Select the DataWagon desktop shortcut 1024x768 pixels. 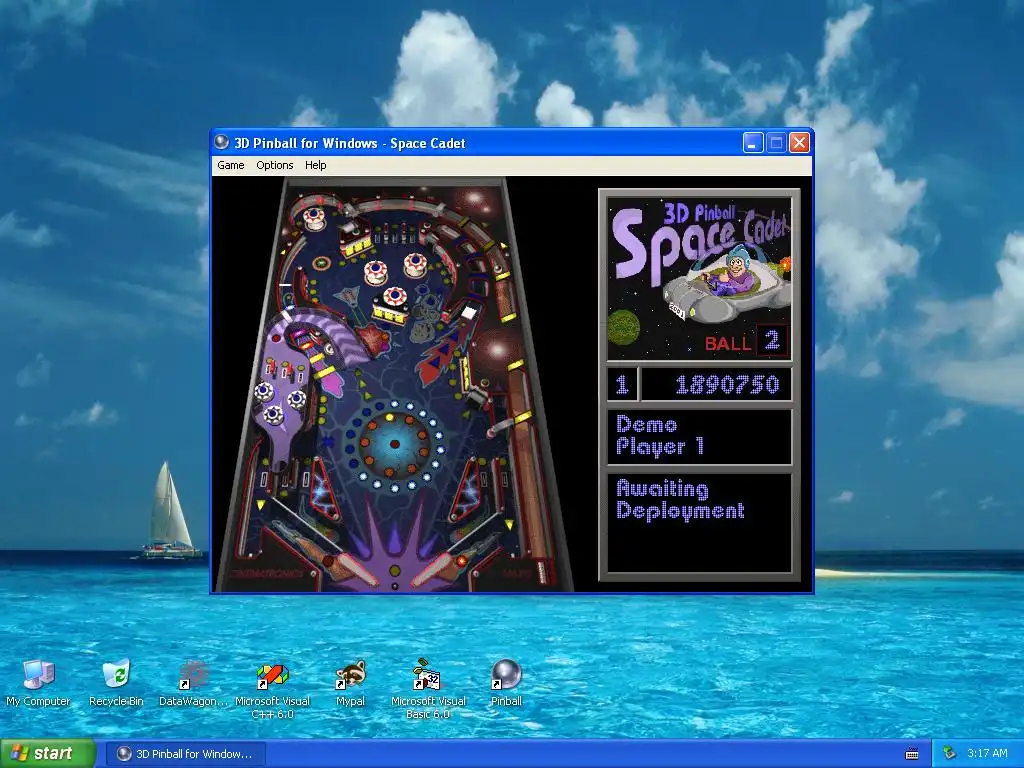pyautogui.click(x=193, y=683)
